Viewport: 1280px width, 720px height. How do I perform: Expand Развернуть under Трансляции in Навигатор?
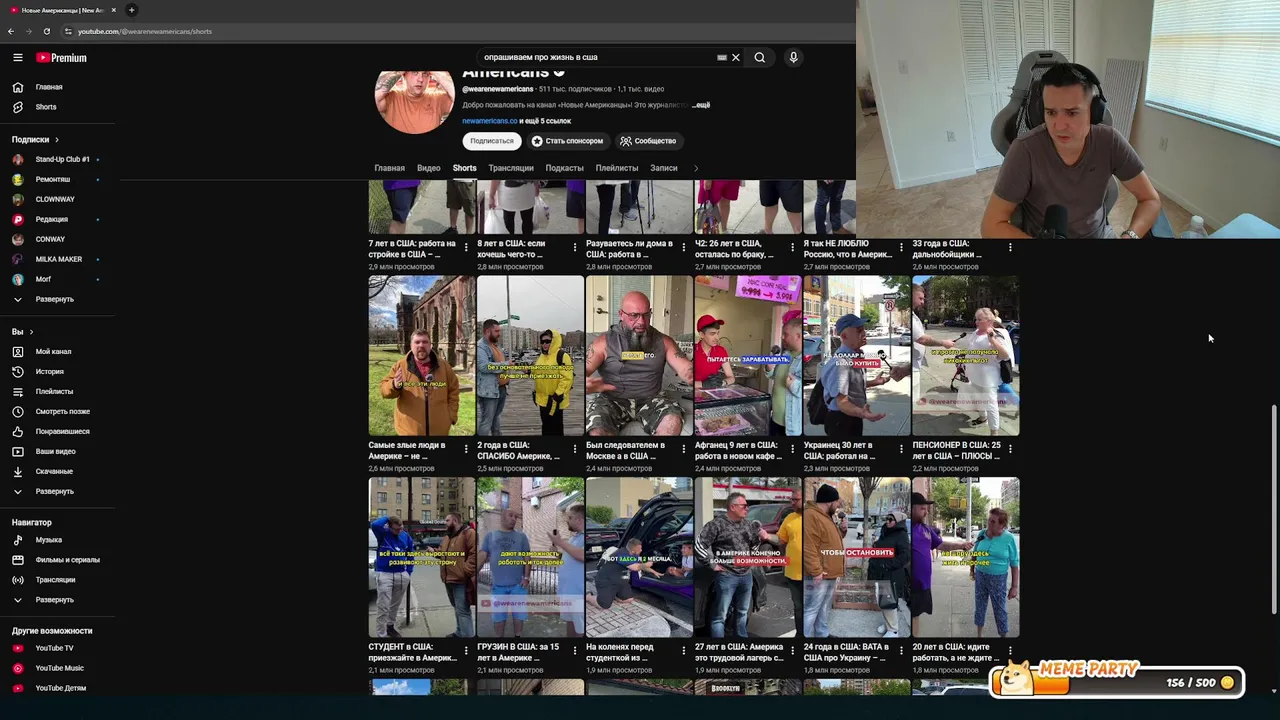(57, 600)
